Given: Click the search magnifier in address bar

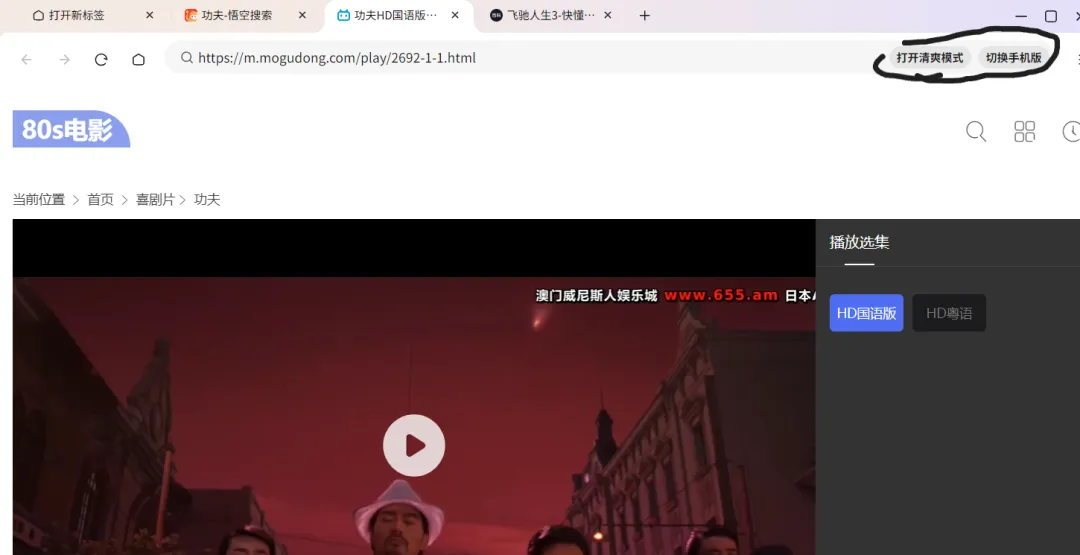Looking at the screenshot, I should [187, 58].
